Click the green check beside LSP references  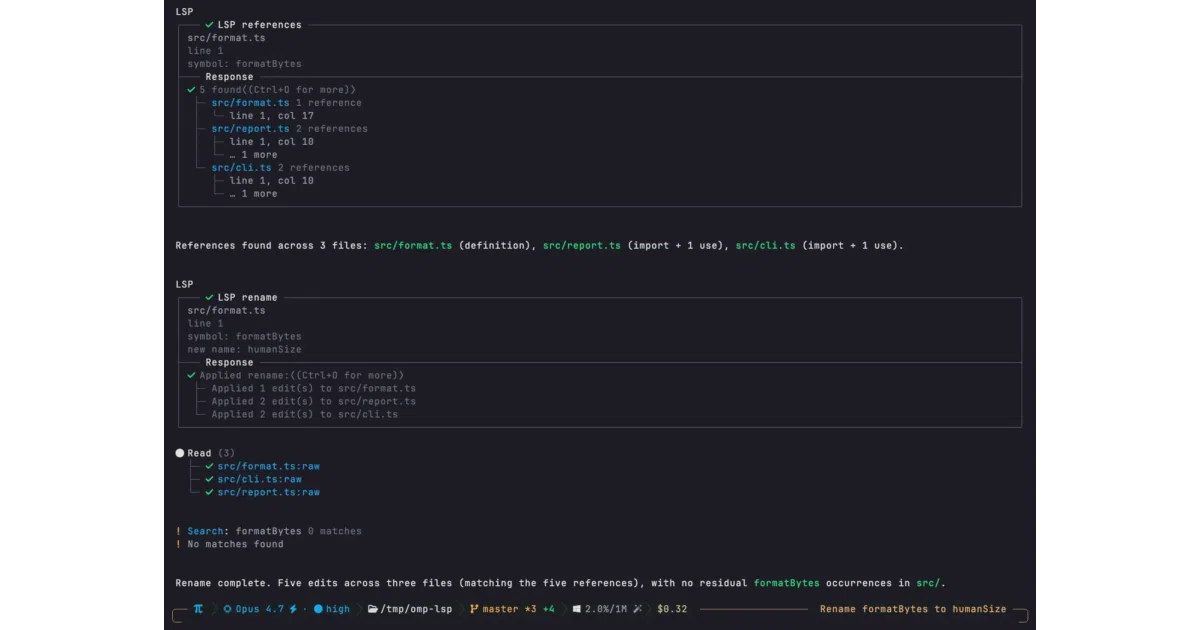pos(210,25)
